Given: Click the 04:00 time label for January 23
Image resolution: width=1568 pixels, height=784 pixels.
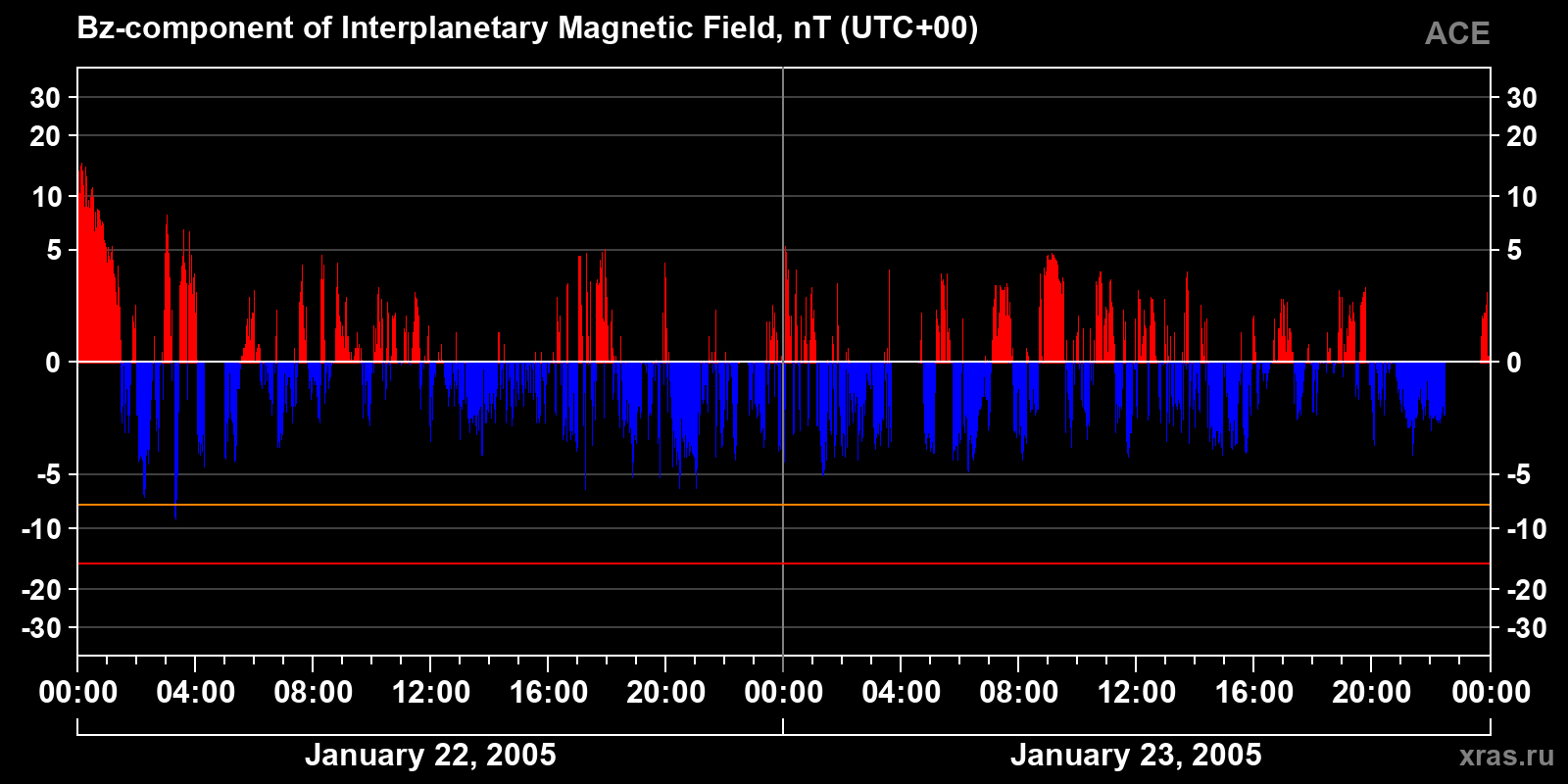Looking at the screenshot, I should coord(902,693).
